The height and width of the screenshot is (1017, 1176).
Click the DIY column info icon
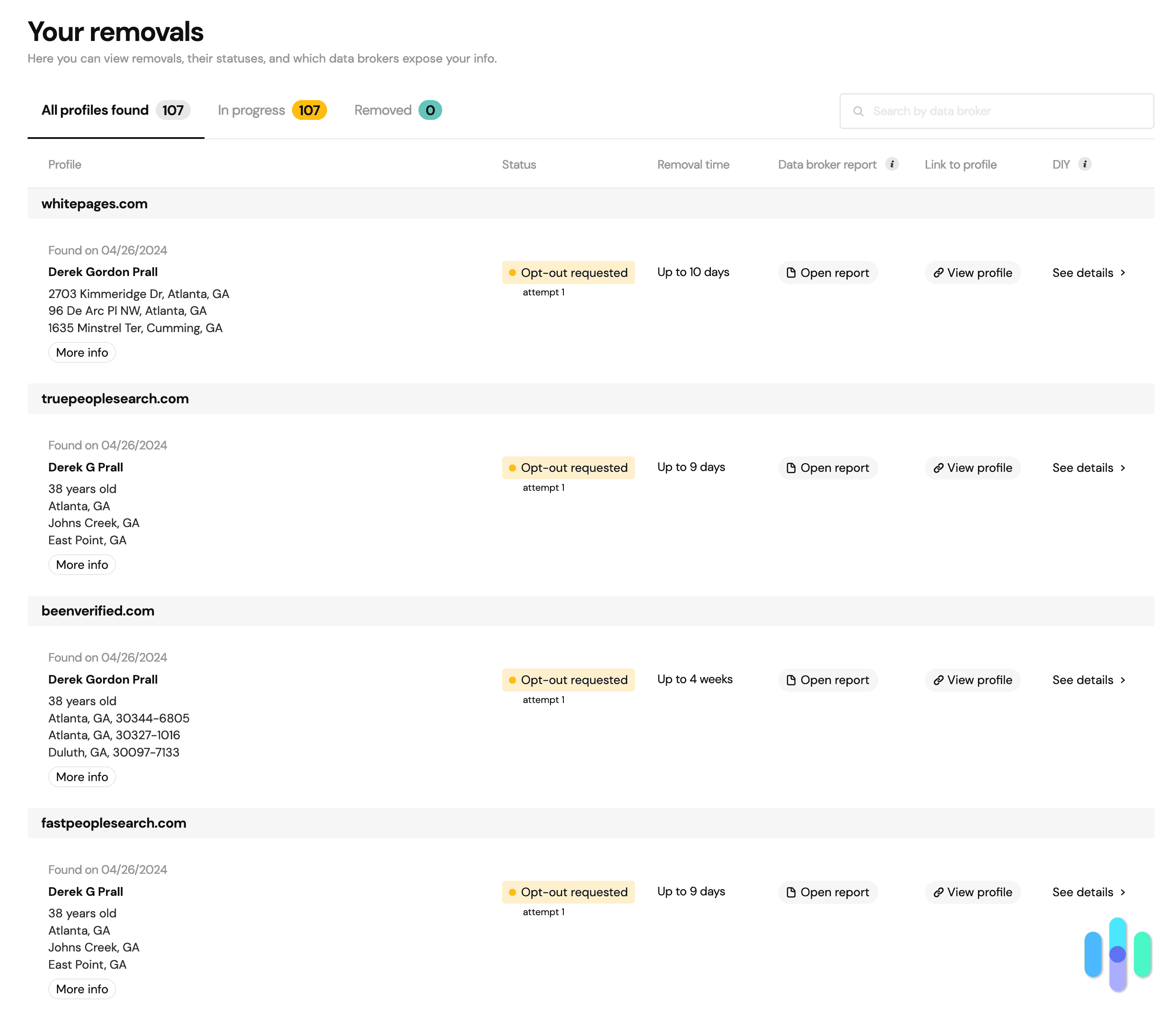click(1085, 164)
